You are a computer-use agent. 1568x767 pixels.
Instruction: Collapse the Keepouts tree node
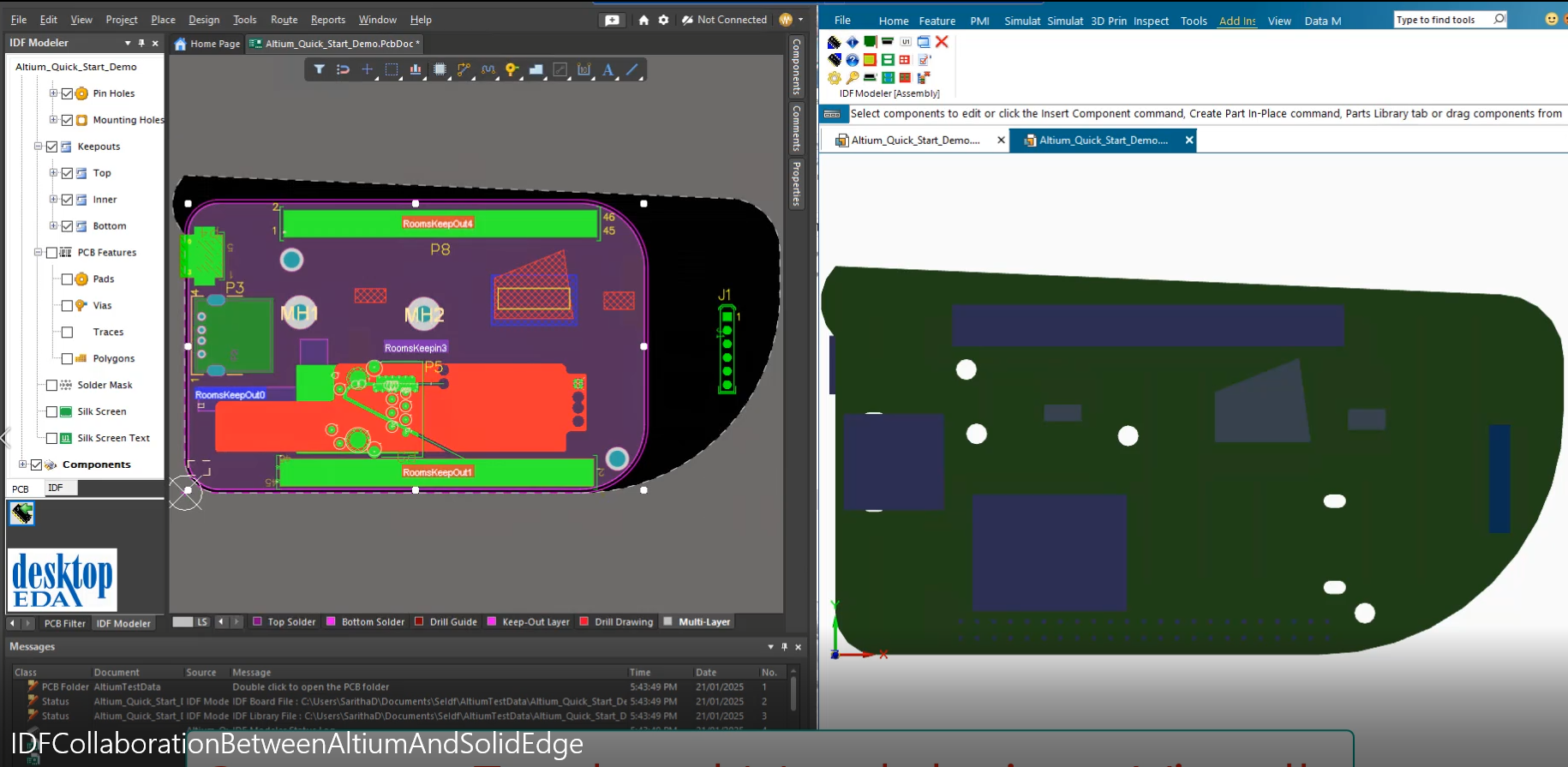[x=38, y=146]
